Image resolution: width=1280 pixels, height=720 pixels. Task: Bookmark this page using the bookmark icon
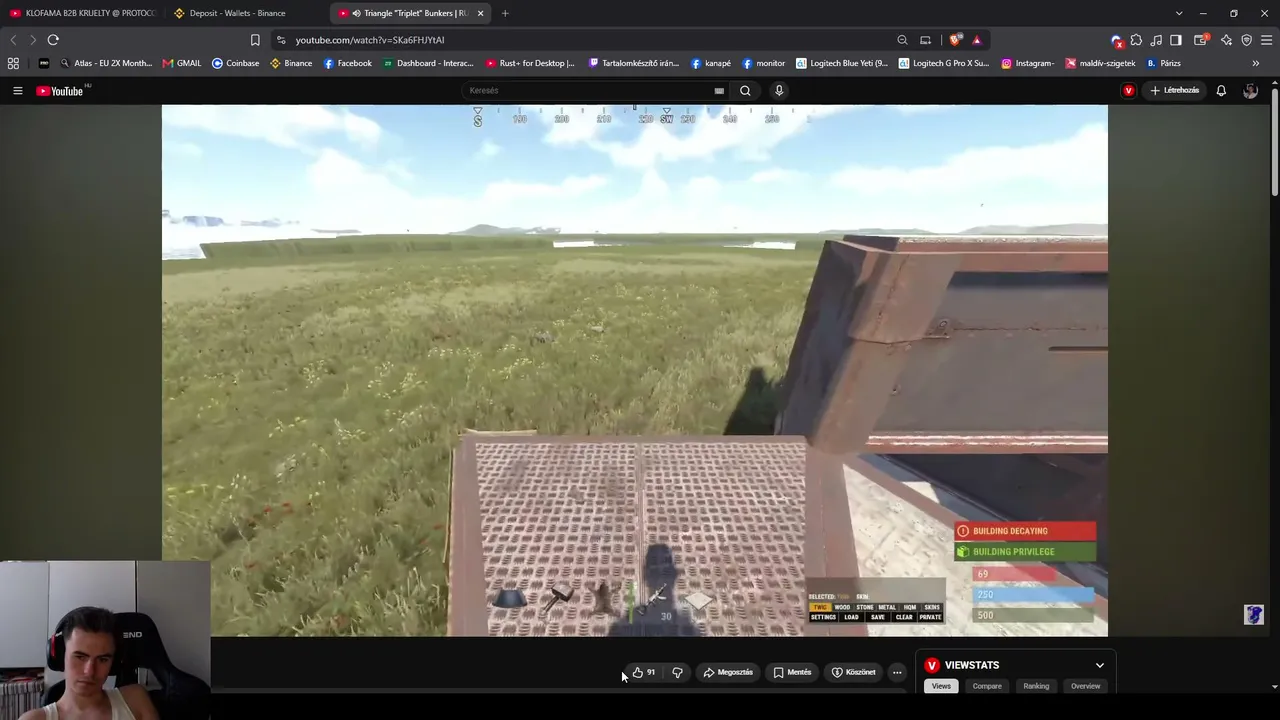click(255, 40)
